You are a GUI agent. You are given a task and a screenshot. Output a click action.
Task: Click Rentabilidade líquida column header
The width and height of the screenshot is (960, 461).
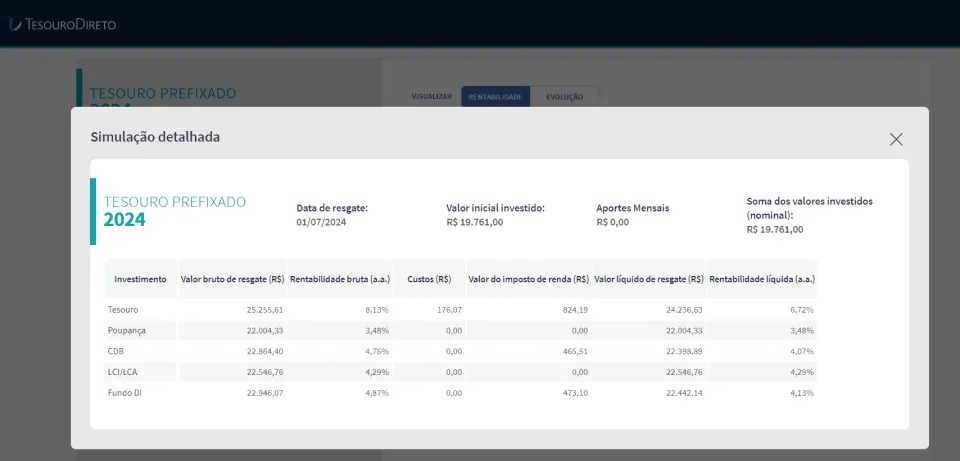click(762, 279)
